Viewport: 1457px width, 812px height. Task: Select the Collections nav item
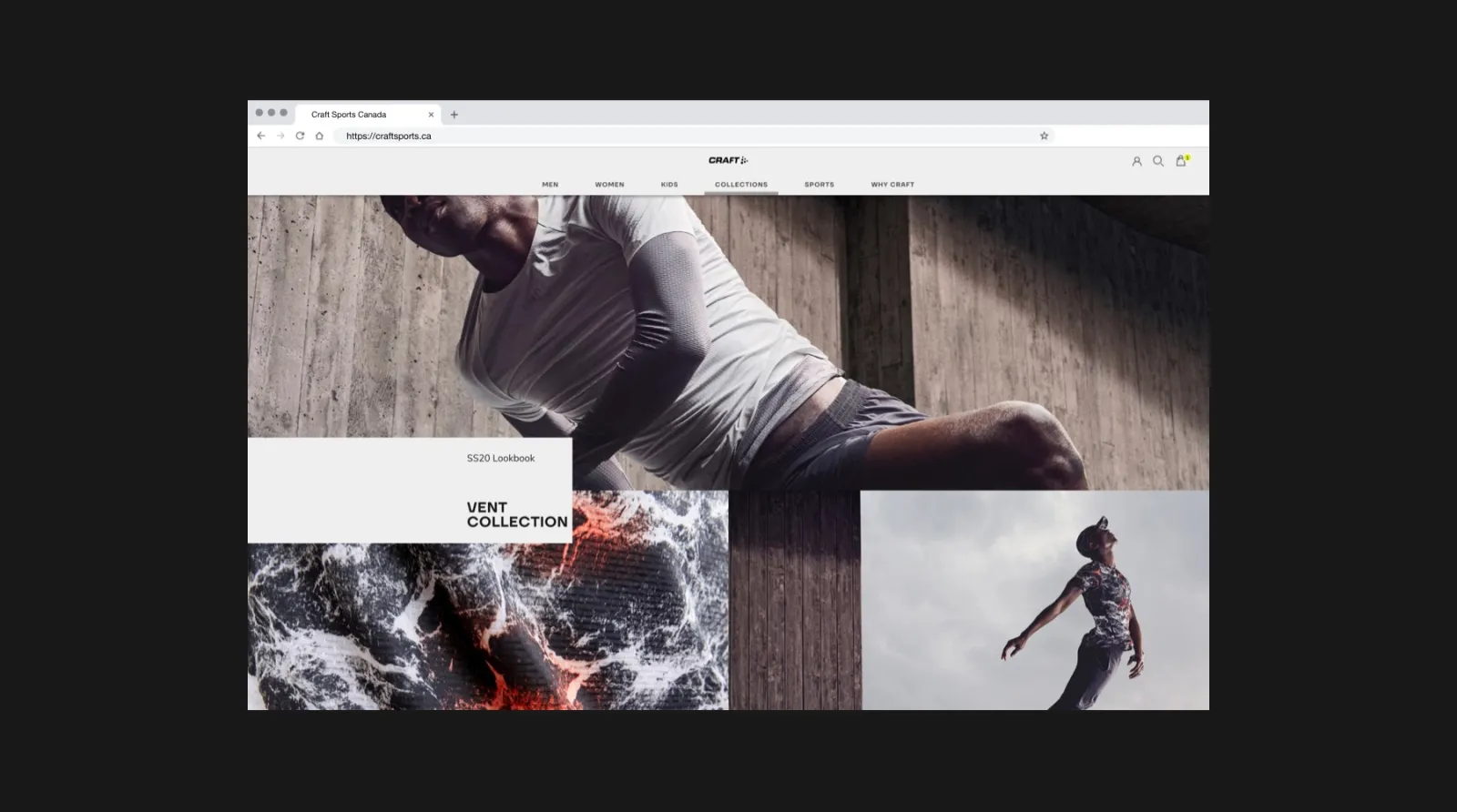pyautogui.click(x=740, y=185)
